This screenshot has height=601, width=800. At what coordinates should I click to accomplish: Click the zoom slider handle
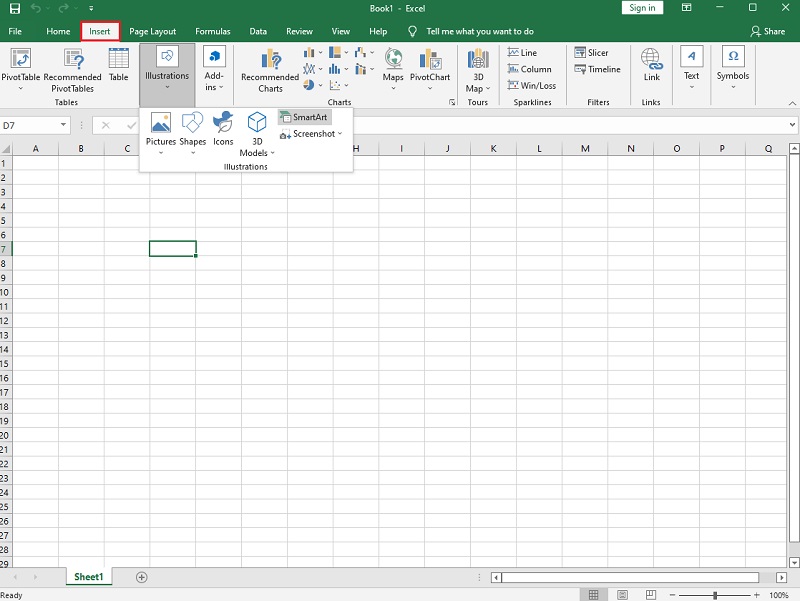(x=715, y=595)
